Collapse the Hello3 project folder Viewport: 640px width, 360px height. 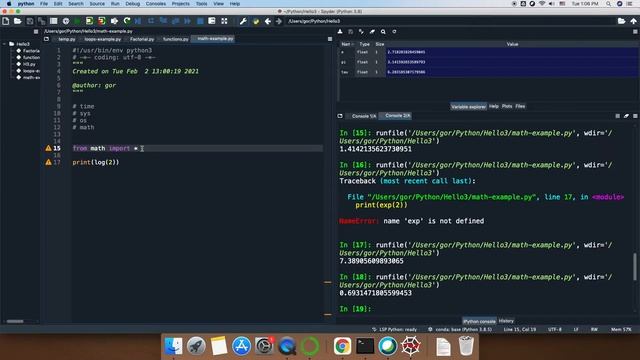(x=5, y=44)
